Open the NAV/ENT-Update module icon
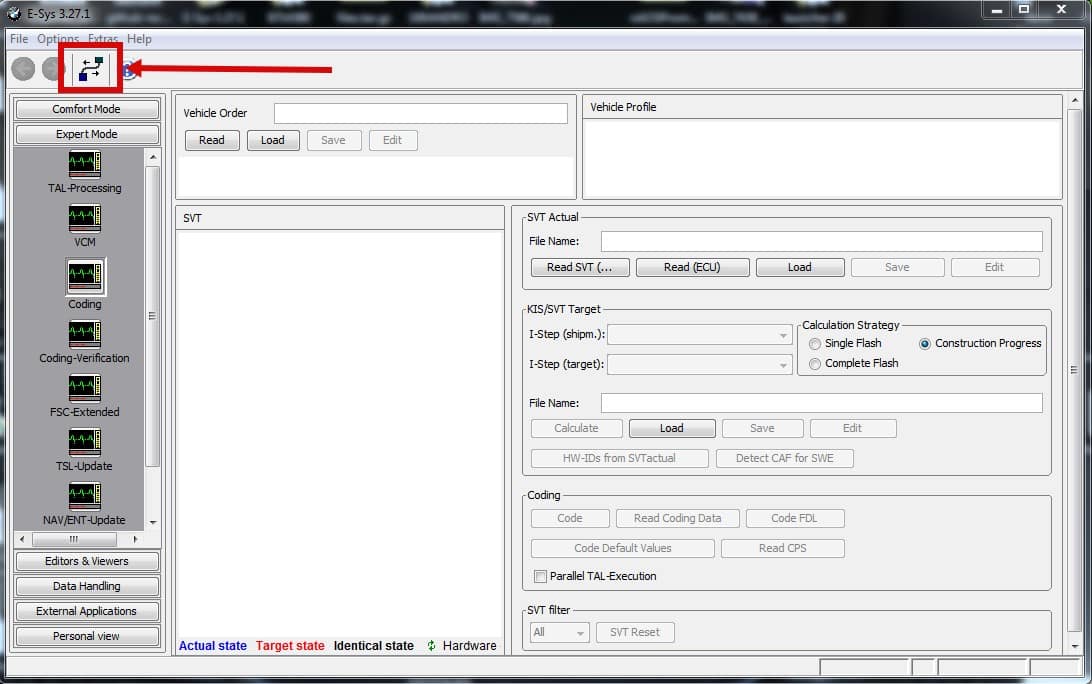 tap(84, 496)
